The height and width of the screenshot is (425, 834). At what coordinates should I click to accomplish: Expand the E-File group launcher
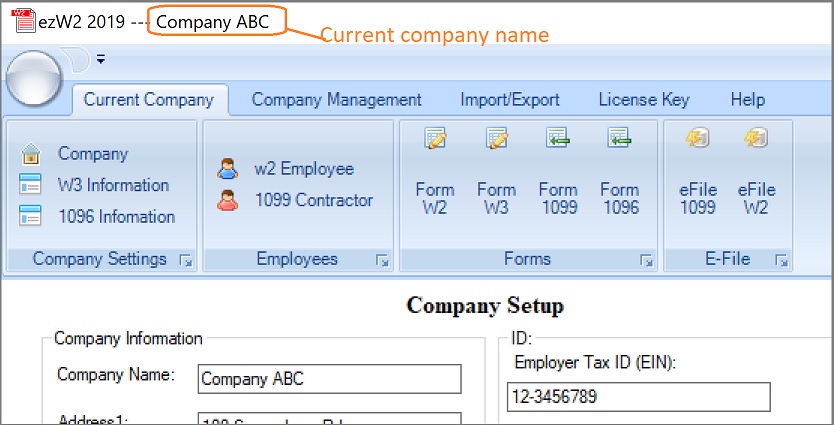click(x=781, y=260)
